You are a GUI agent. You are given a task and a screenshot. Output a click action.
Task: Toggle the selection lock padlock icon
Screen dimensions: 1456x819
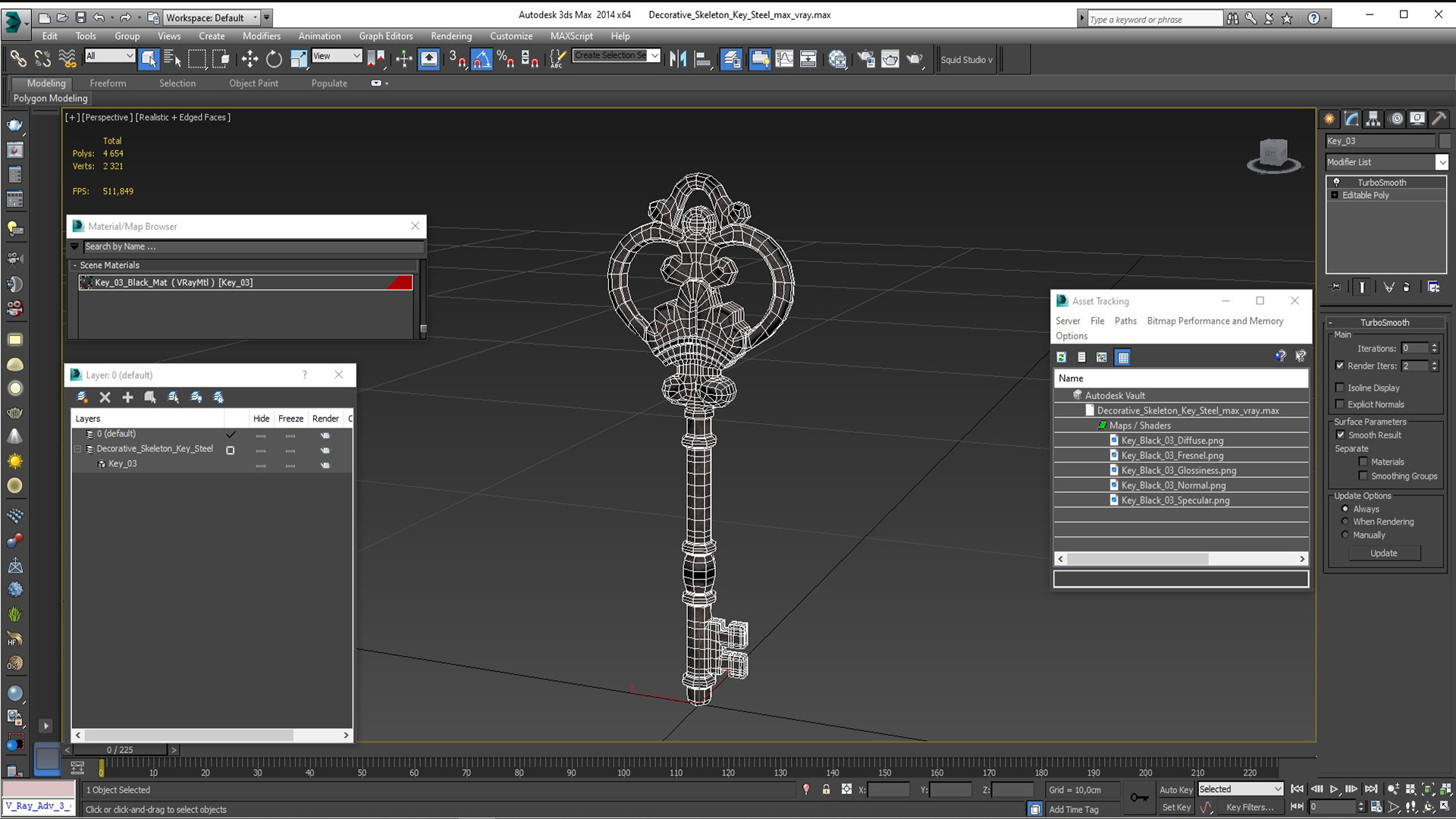point(827,789)
